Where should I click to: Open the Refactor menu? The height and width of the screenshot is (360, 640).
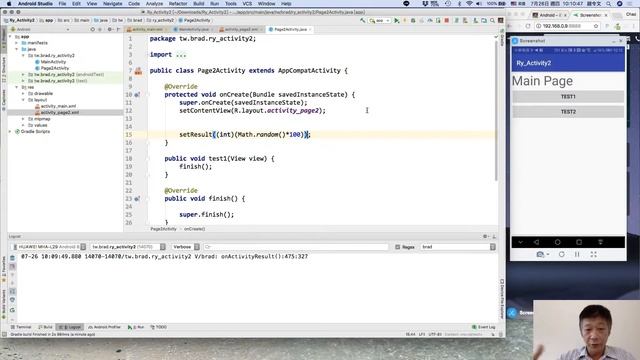(178, 4)
